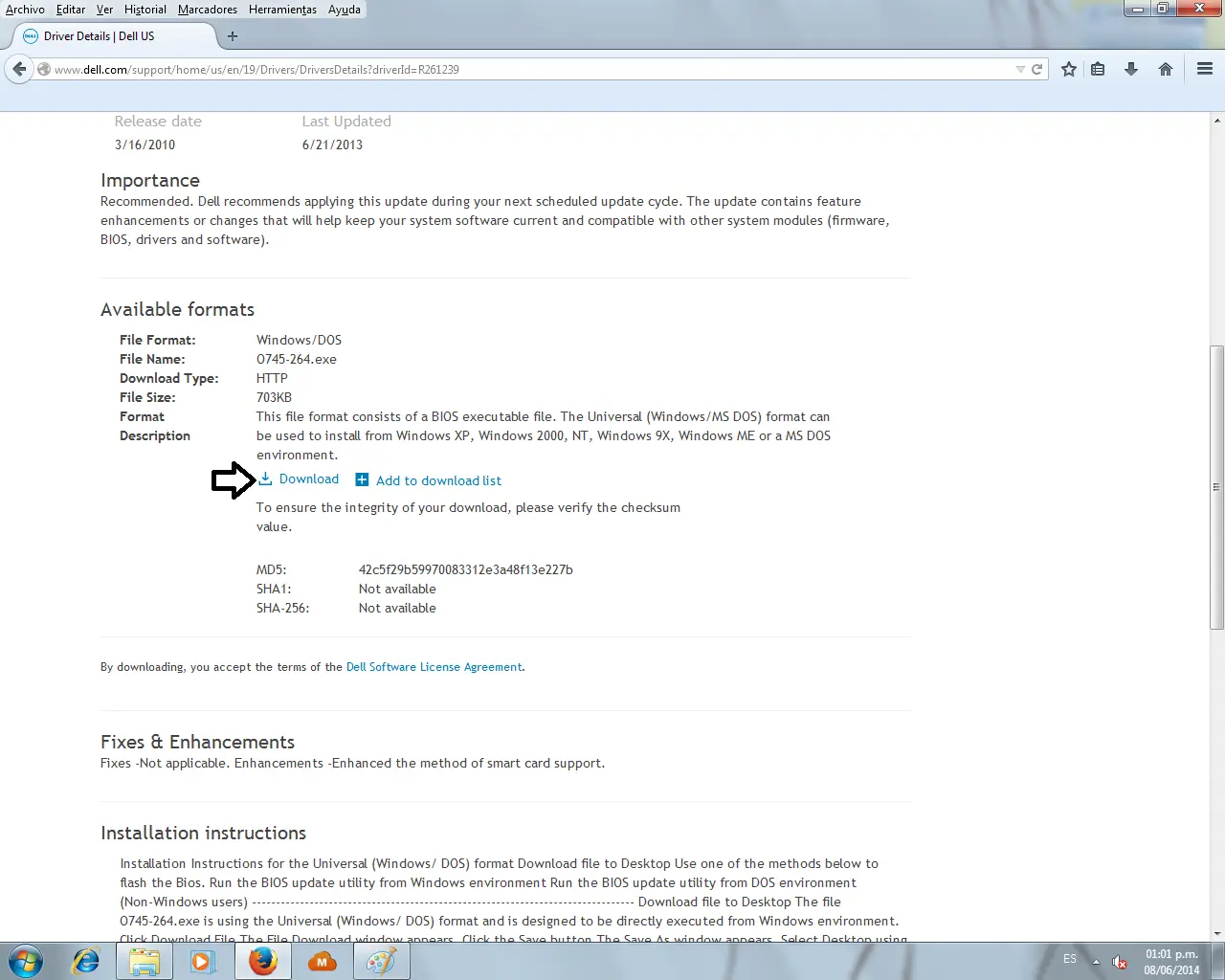This screenshot has width=1225, height=980.
Task: Switch to Firefox on the taskbar
Action: (x=262, y=961)
